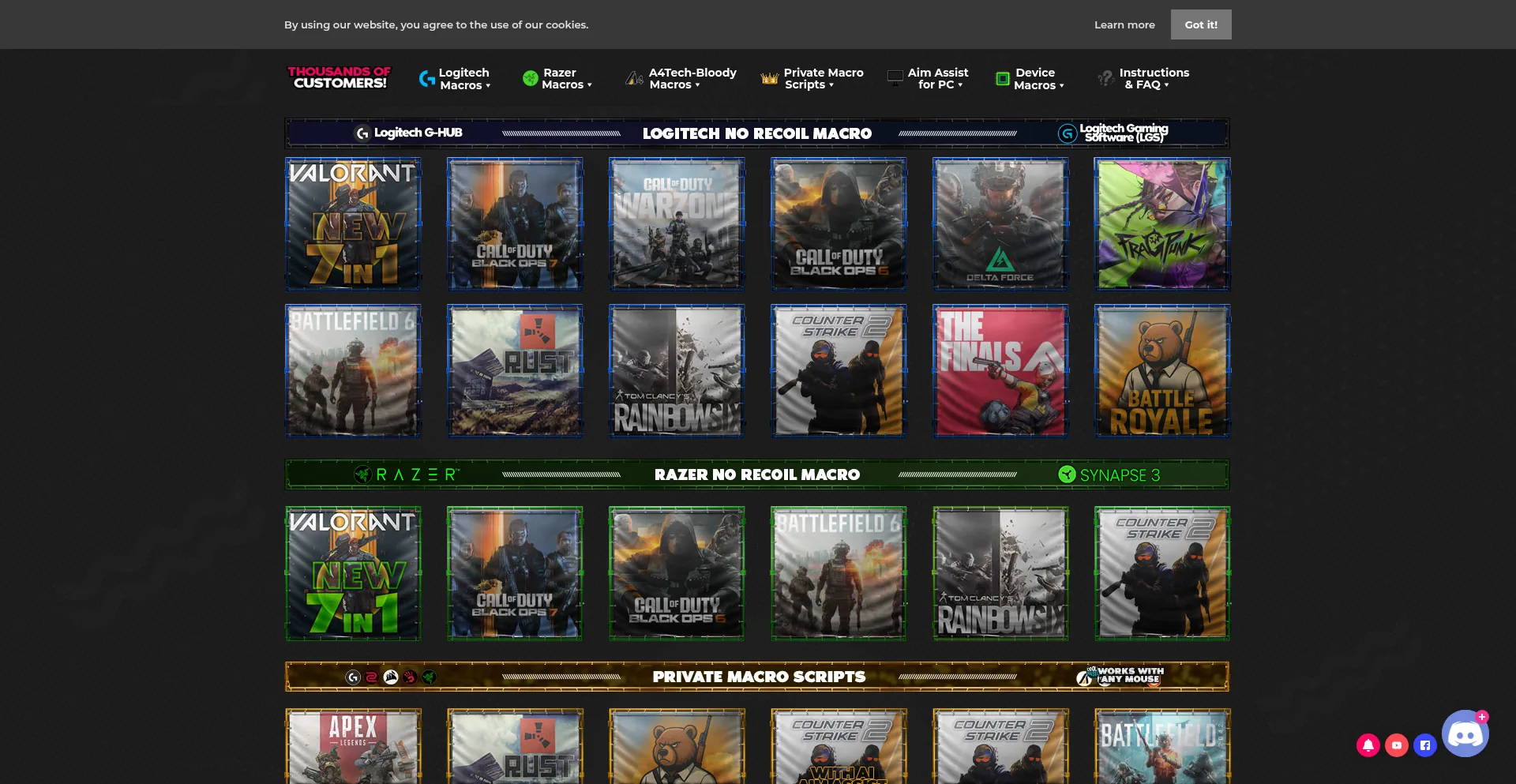Open Logitech Call of Duty Black Ops 6 macro
Viewport: 1516px width, 784px height.
pos(839,224)
